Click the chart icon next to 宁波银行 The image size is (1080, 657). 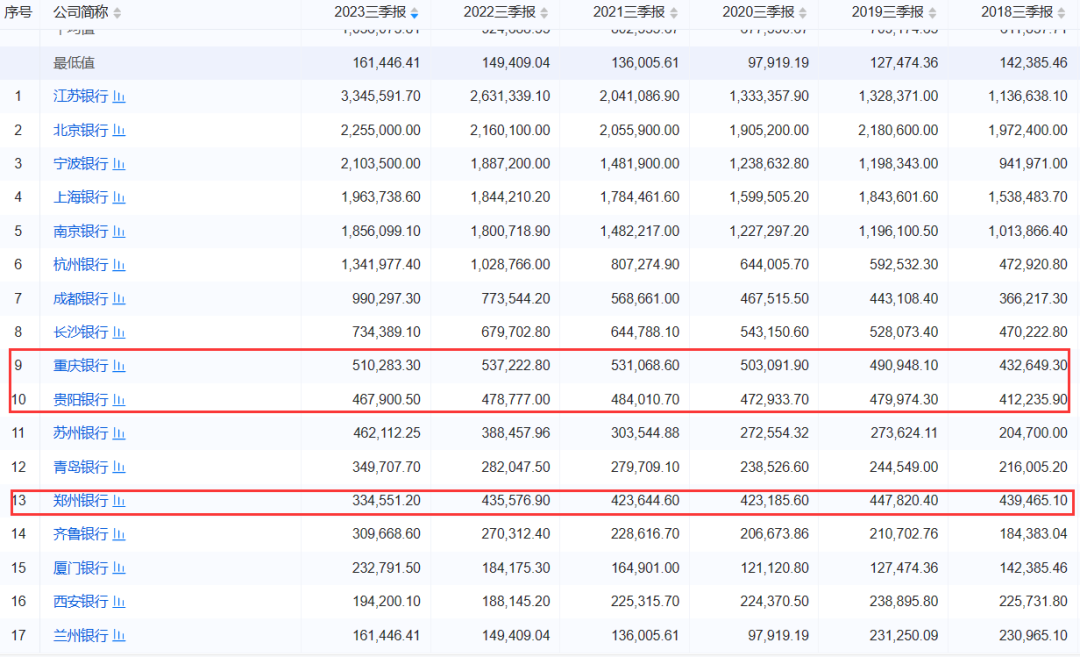(x=119, y=164)
